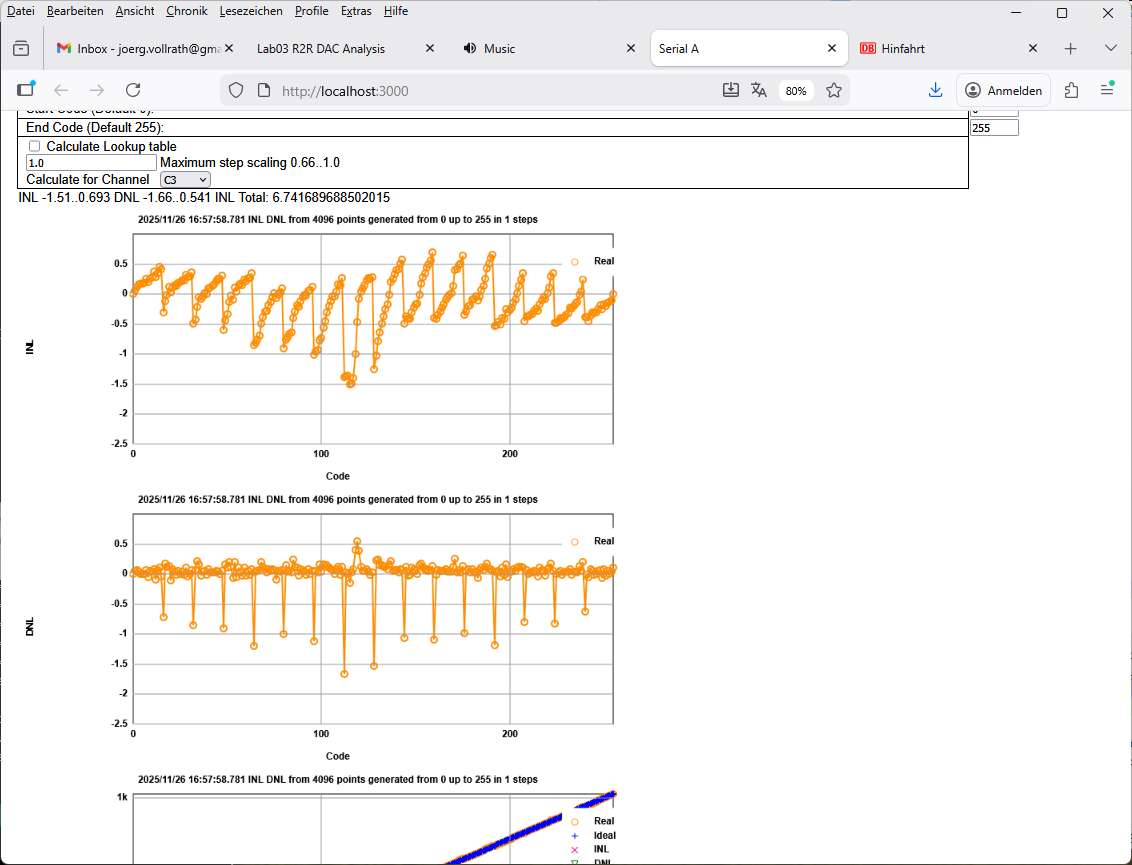Open a new tab with plus button
The image size is (1132, 865).
1070,48
